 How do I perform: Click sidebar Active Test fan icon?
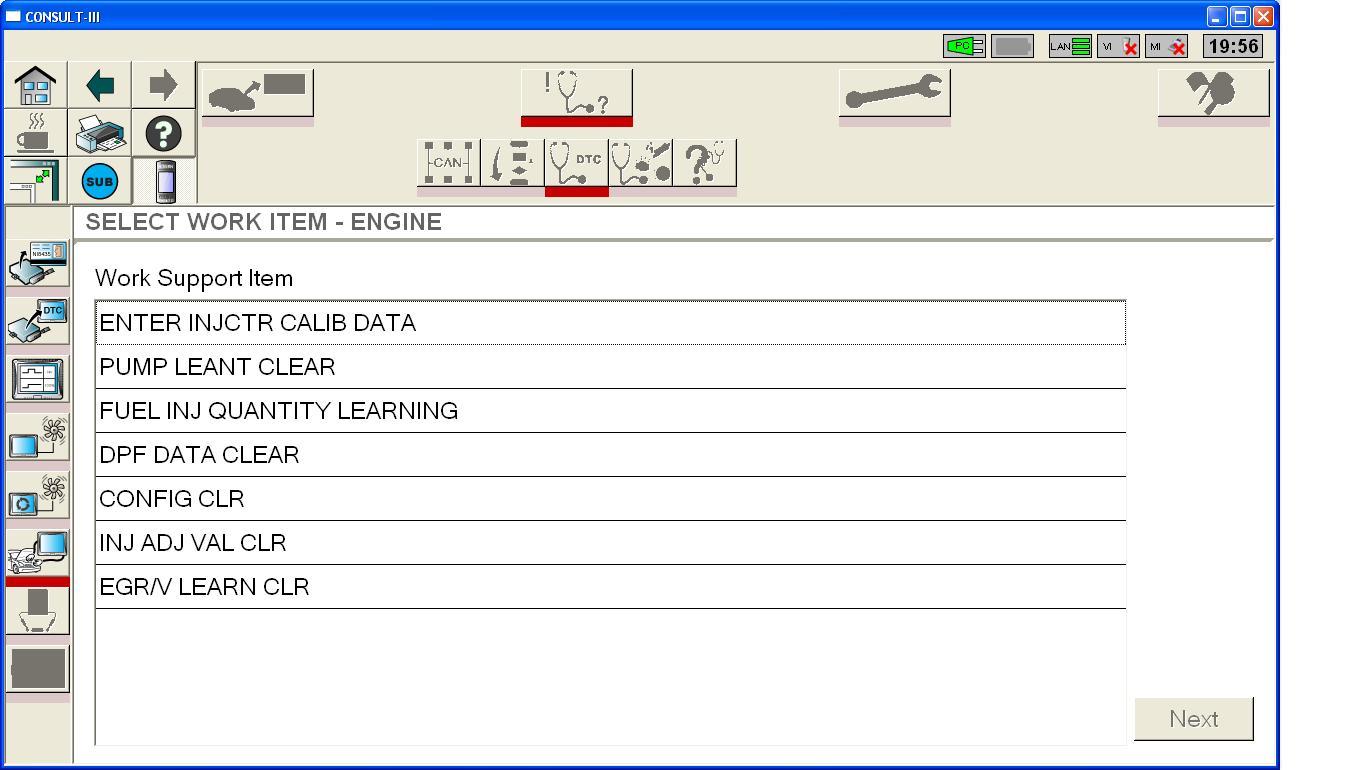pos(37,437)
